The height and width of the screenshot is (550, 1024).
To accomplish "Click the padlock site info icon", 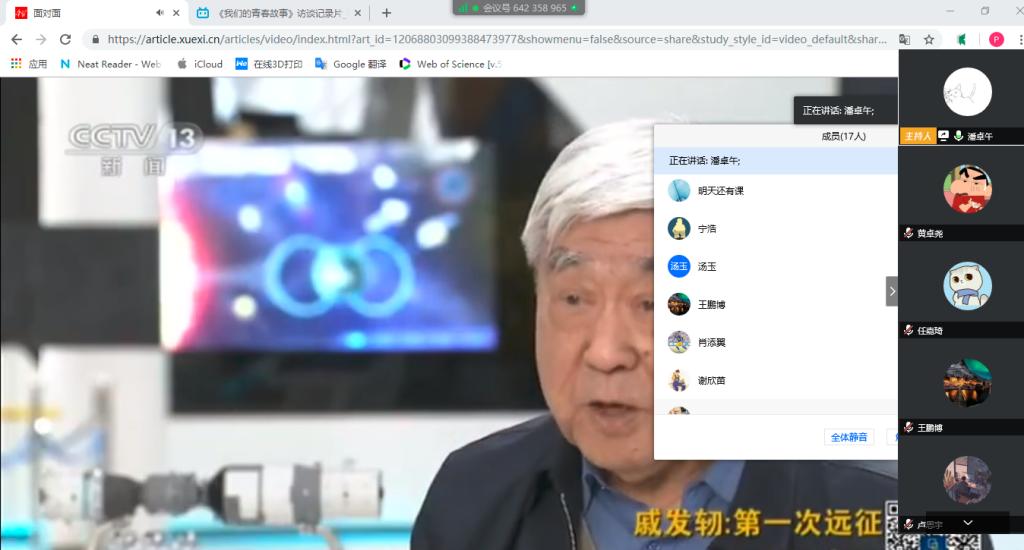I will [x=96, y=40].
